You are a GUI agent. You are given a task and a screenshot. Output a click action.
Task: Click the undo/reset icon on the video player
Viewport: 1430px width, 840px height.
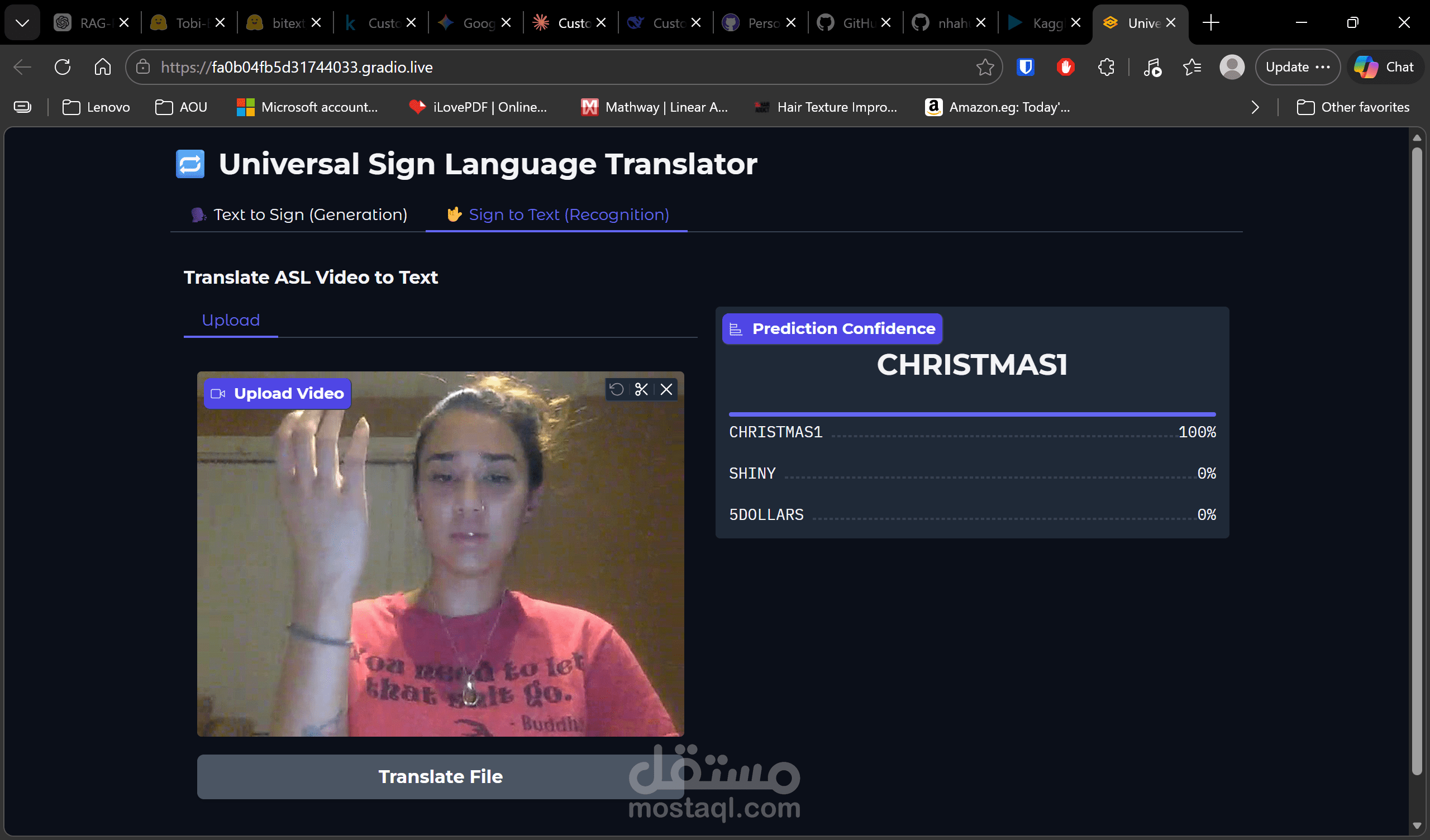click(x=617, y=389)
